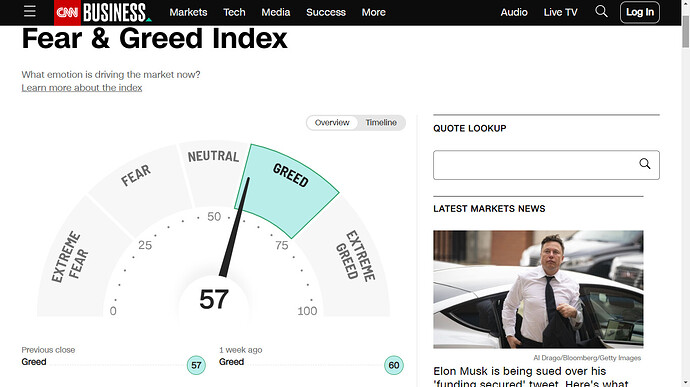
Task: Click the Quote Lookup heading
Action: point(470,129)
